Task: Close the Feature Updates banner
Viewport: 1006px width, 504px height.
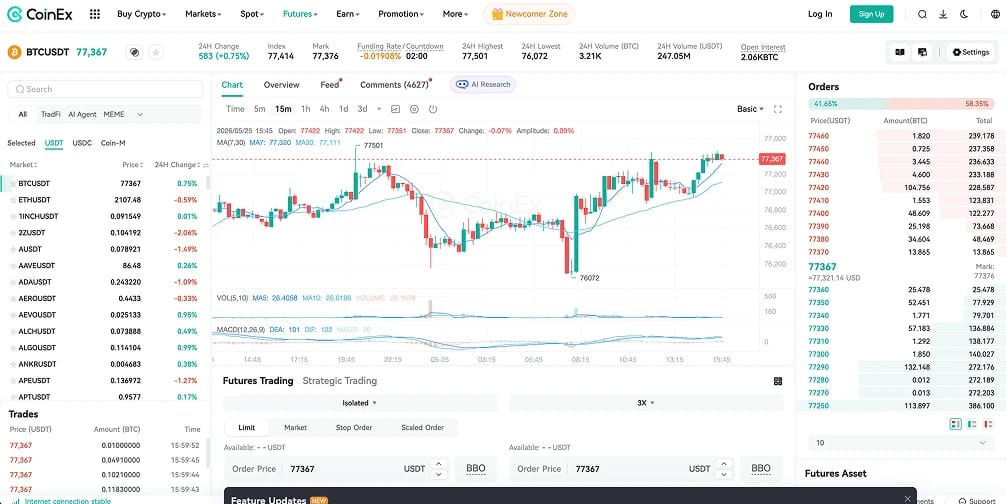Action: point(907,499)
